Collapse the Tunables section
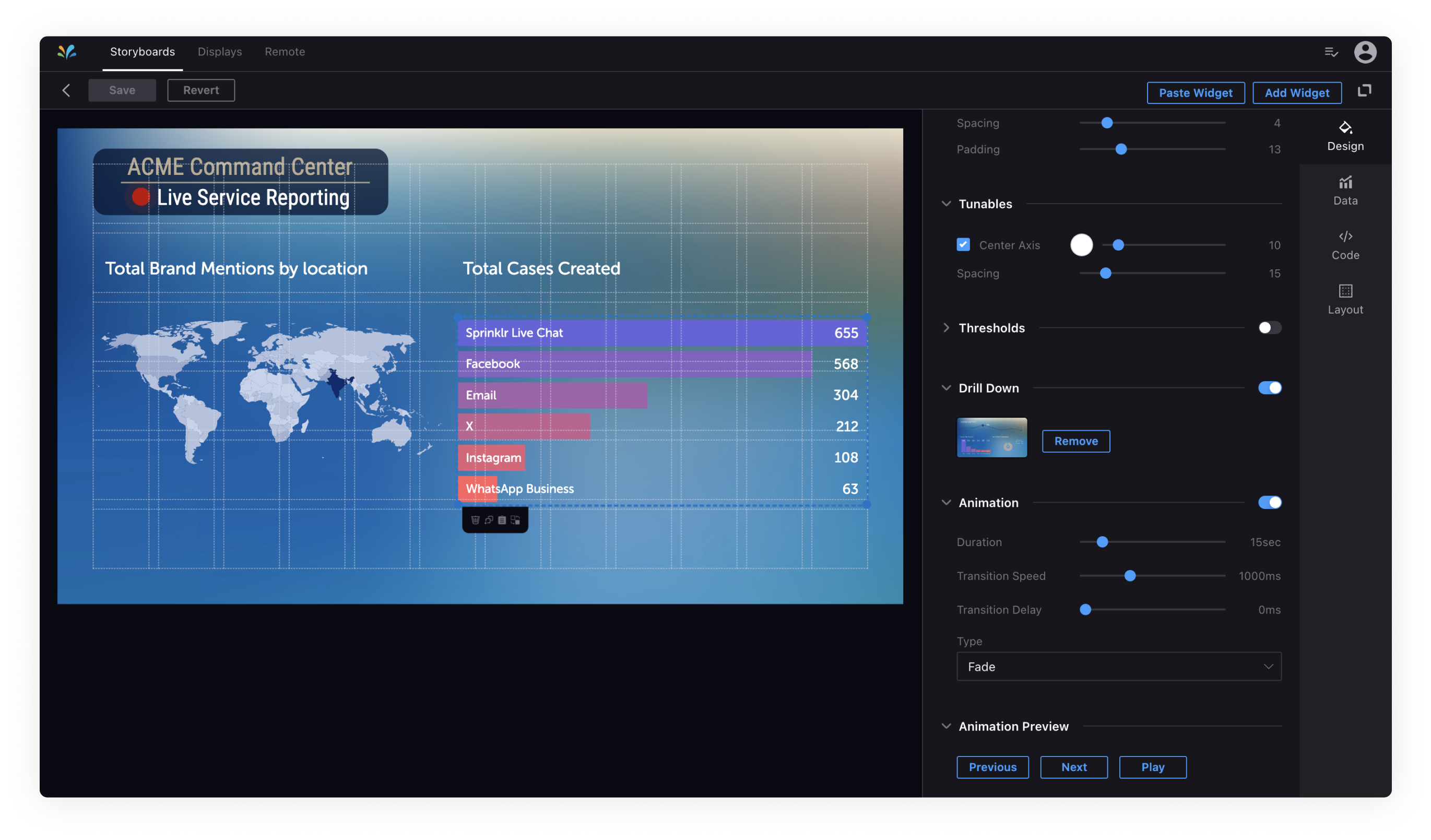Screen dimensions: 1431x840 click(946, 203)
